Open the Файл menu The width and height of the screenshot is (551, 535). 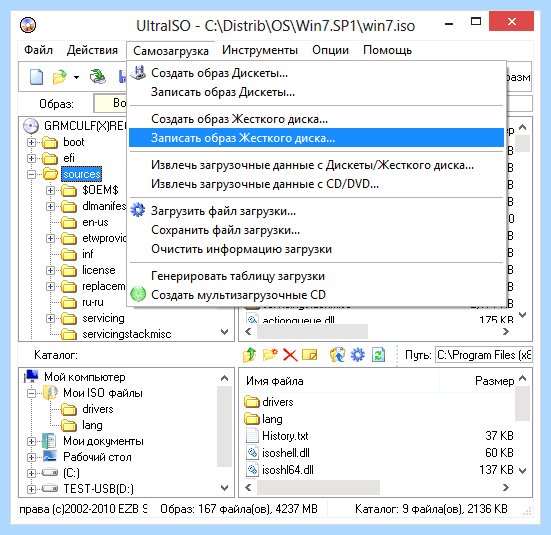click(x=38, y=50)
